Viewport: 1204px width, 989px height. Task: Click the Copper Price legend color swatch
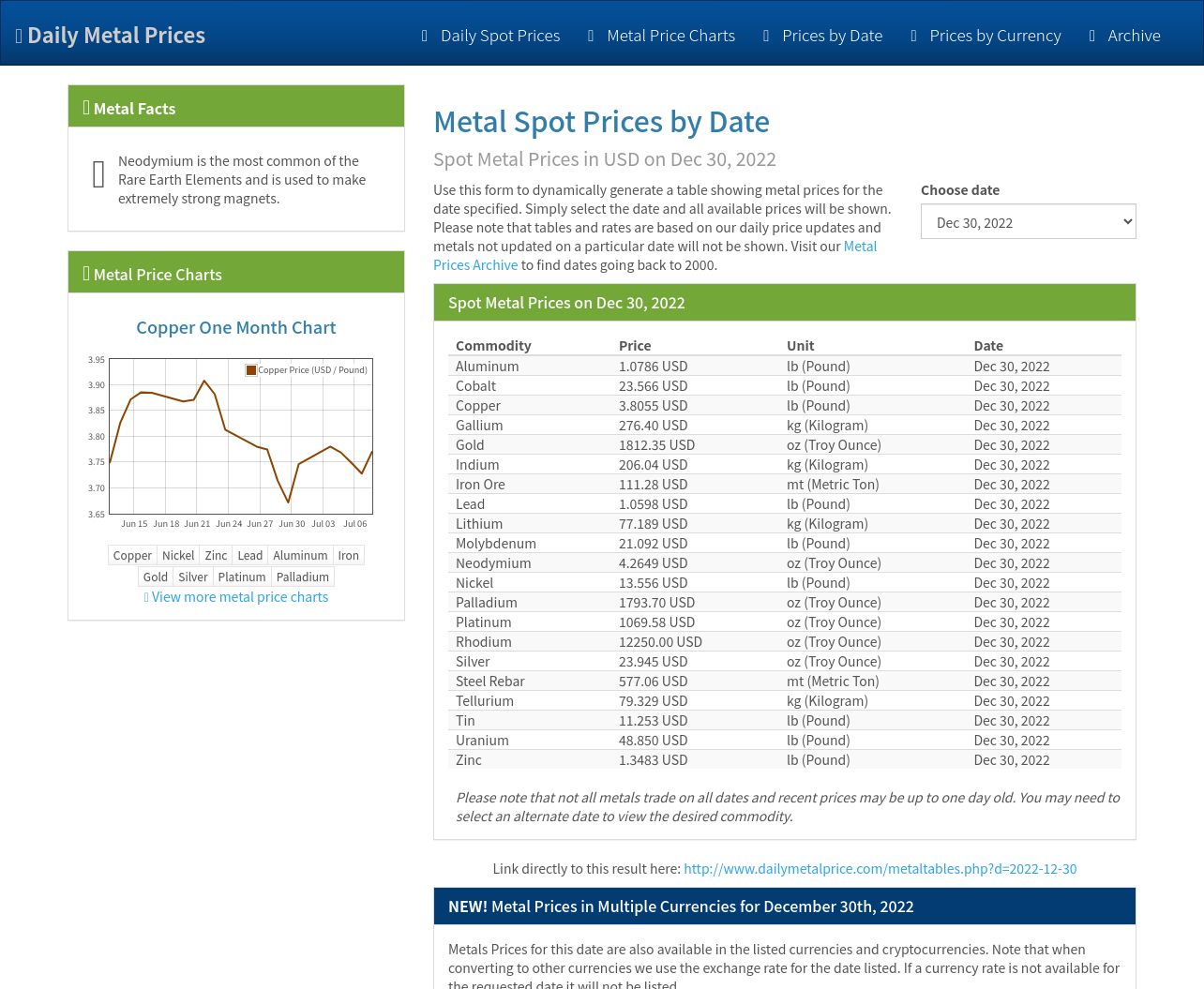[x=251, y=370]
